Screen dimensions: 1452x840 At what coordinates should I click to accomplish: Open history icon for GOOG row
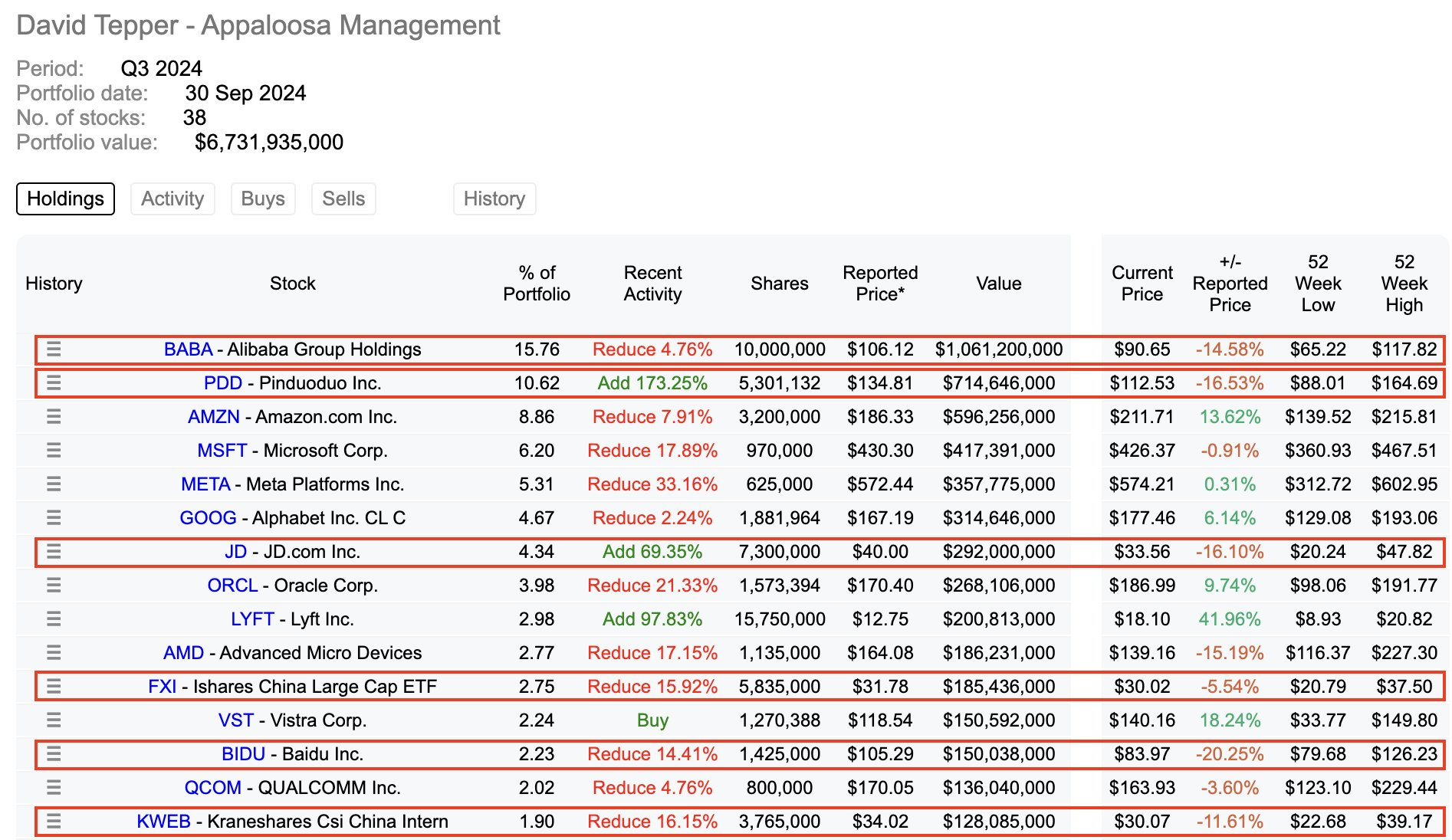pos(54,518)
